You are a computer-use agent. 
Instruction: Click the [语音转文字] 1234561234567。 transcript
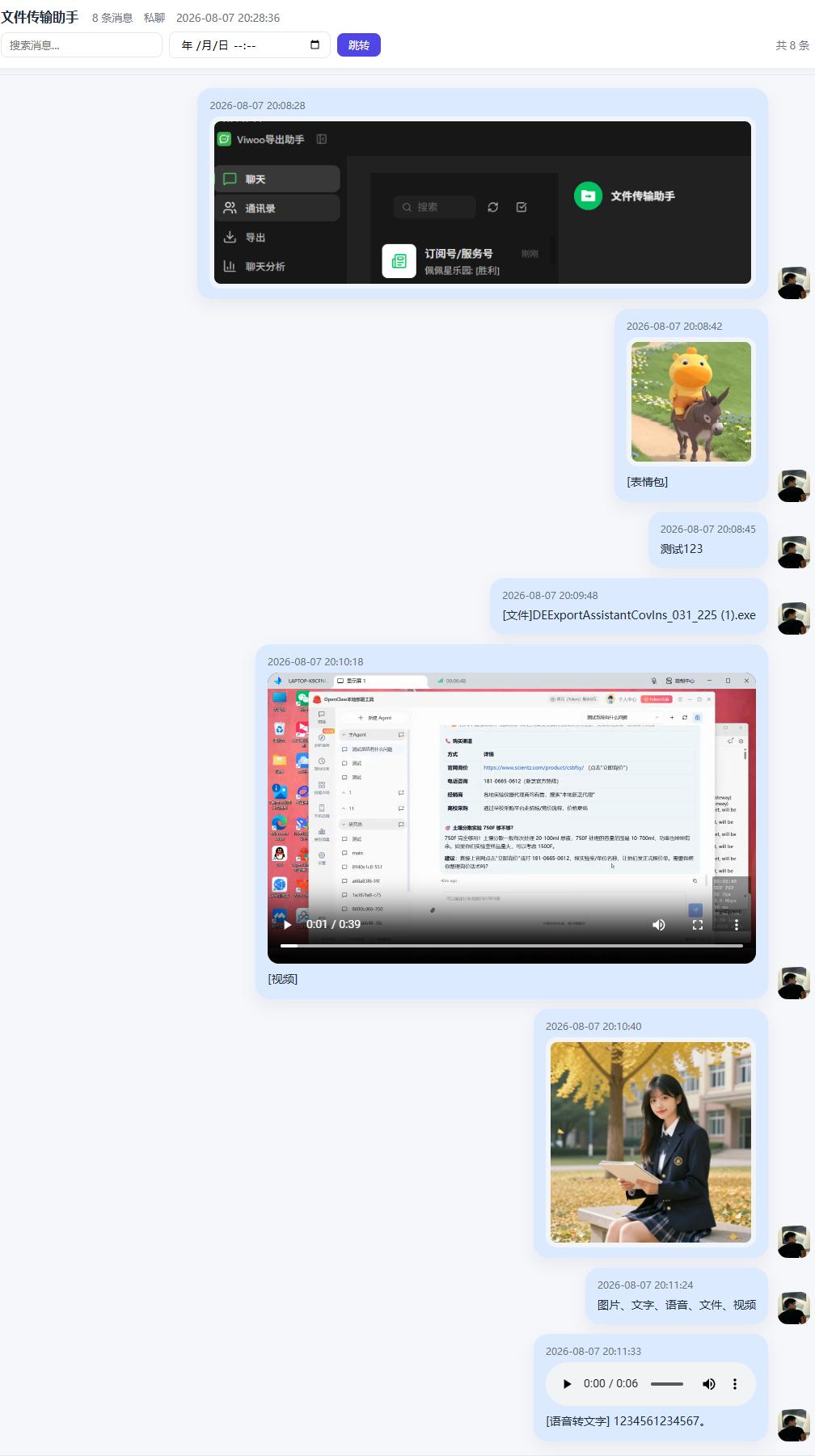click(627, 1420)
